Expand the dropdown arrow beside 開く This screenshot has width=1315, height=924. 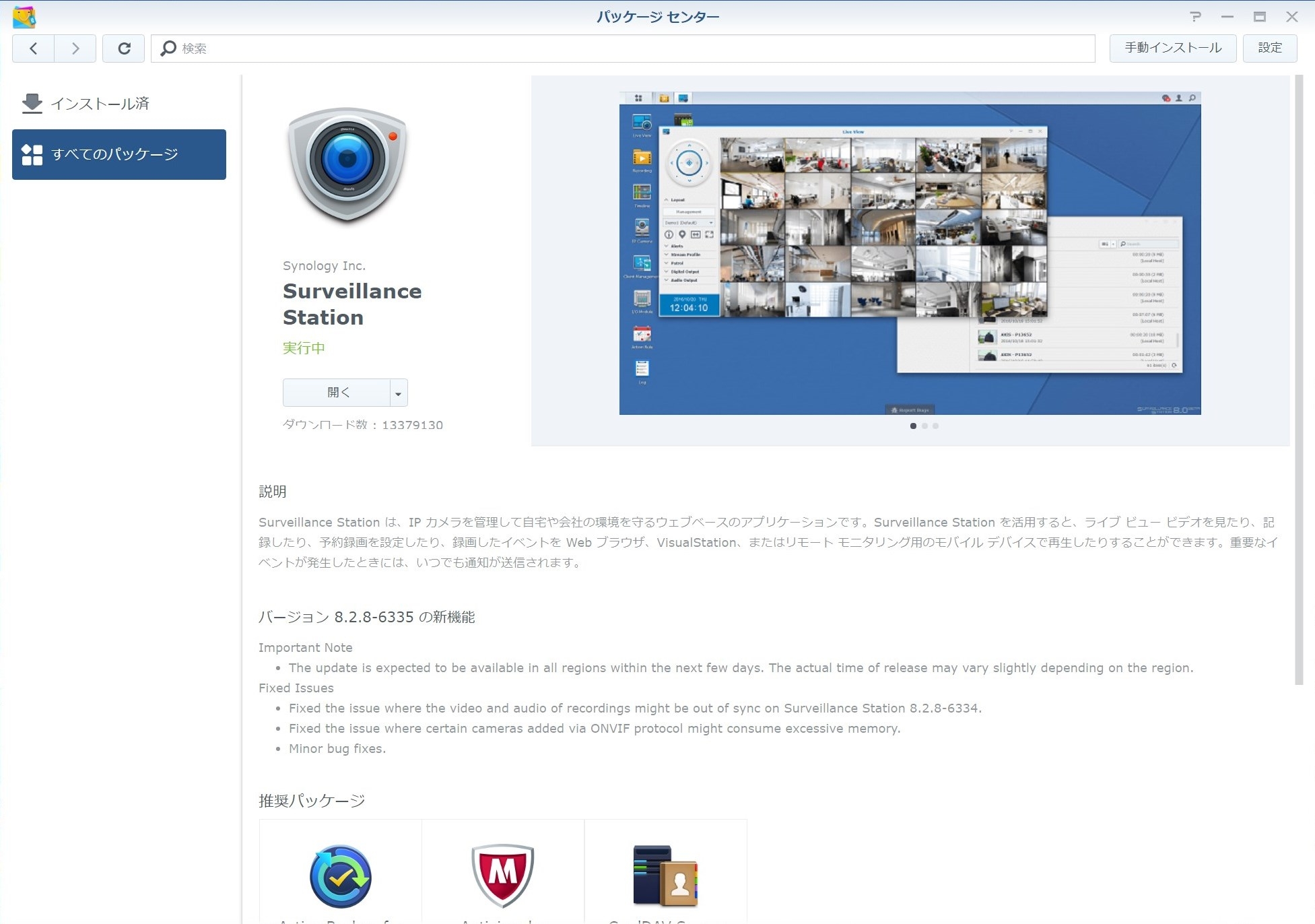[399, 393]
